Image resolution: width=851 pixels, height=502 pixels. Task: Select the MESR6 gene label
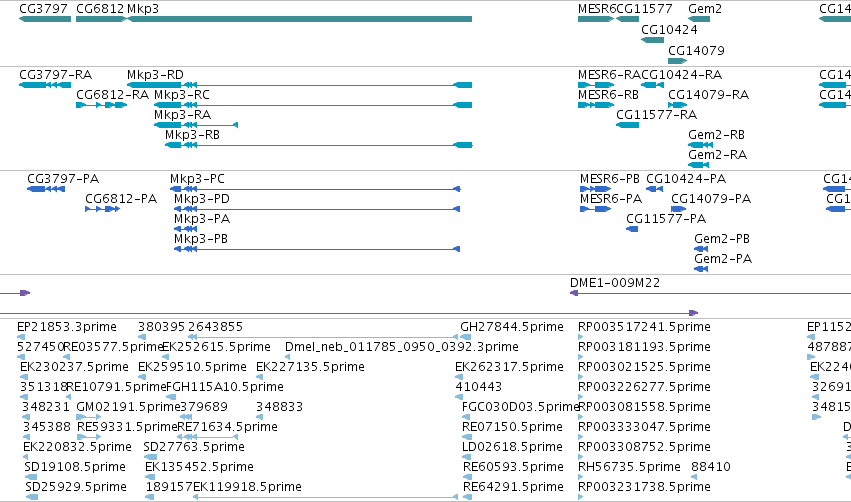coord(597,9)
